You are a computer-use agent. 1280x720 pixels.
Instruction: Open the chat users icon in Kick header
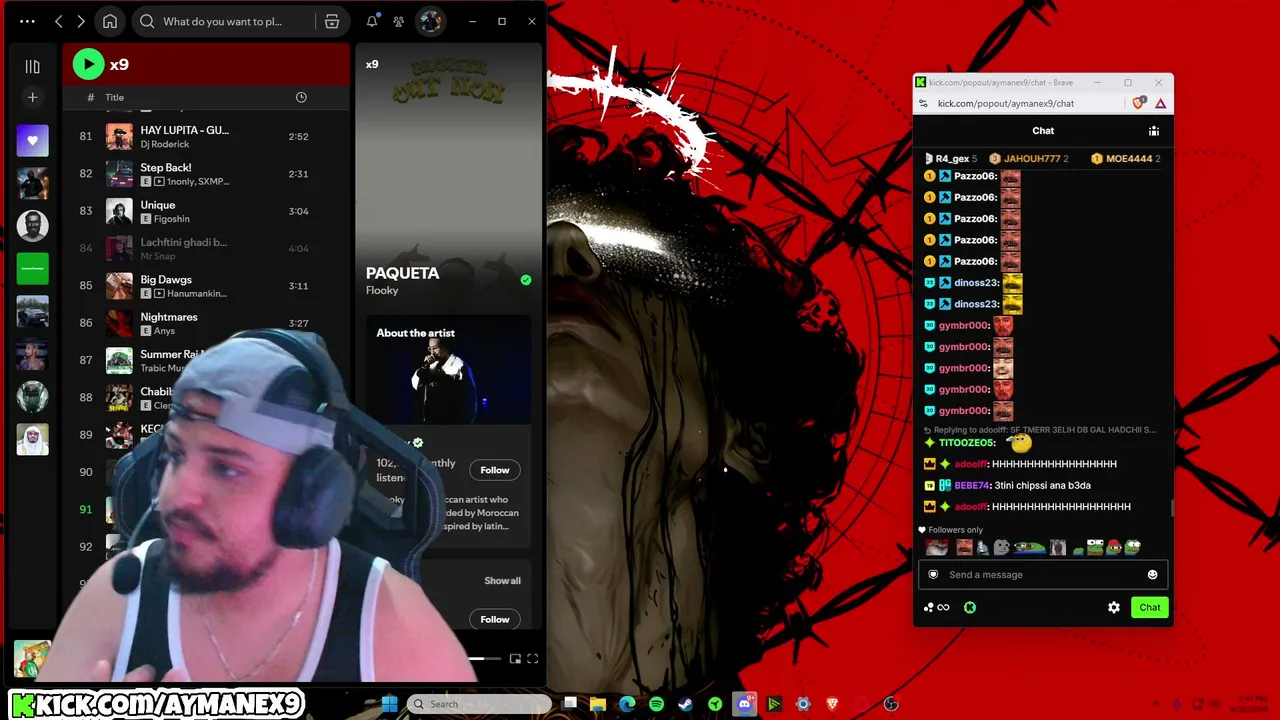(x=1154, y=131)
